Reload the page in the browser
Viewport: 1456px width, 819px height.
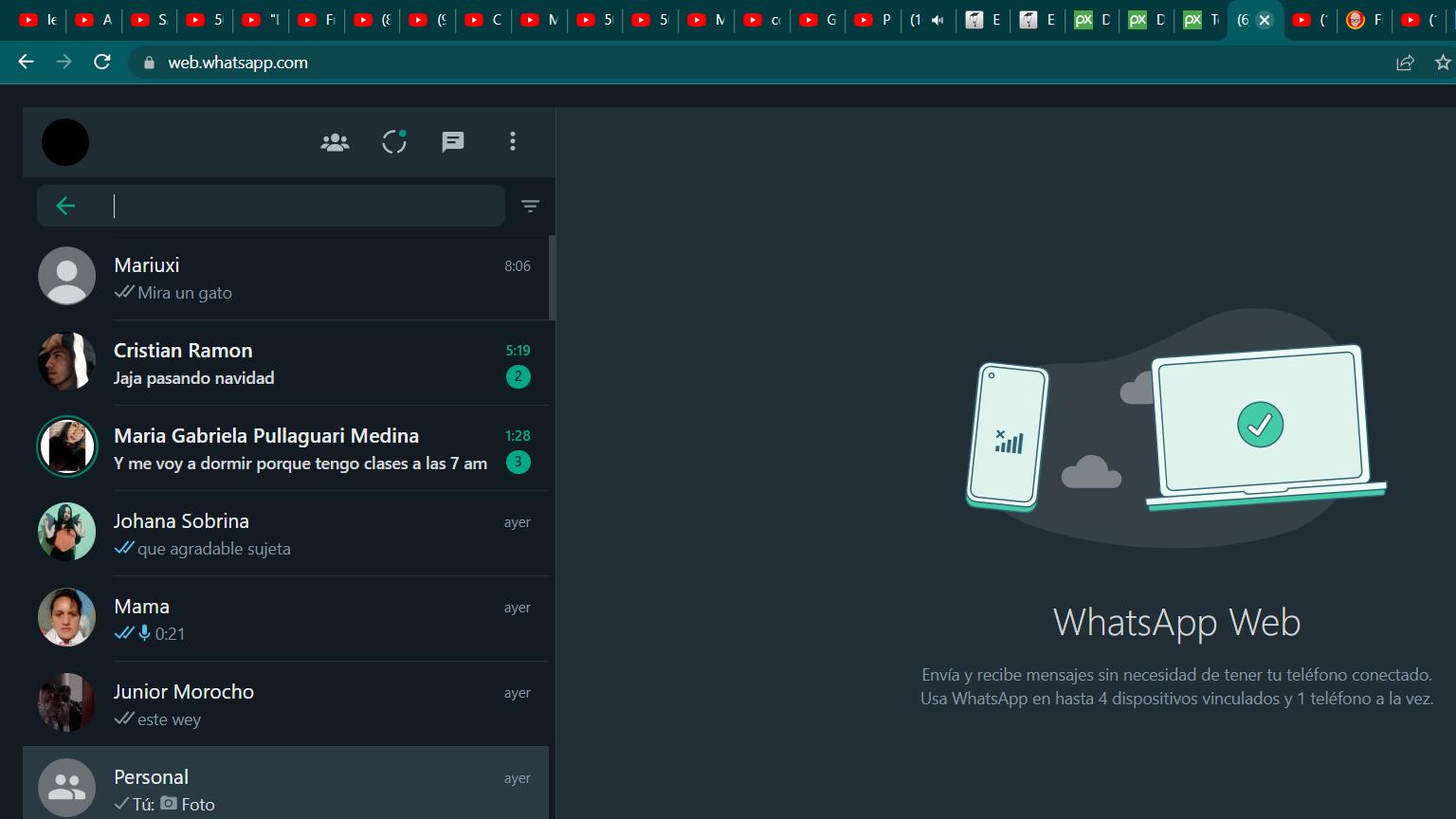(x=102, y=63)
